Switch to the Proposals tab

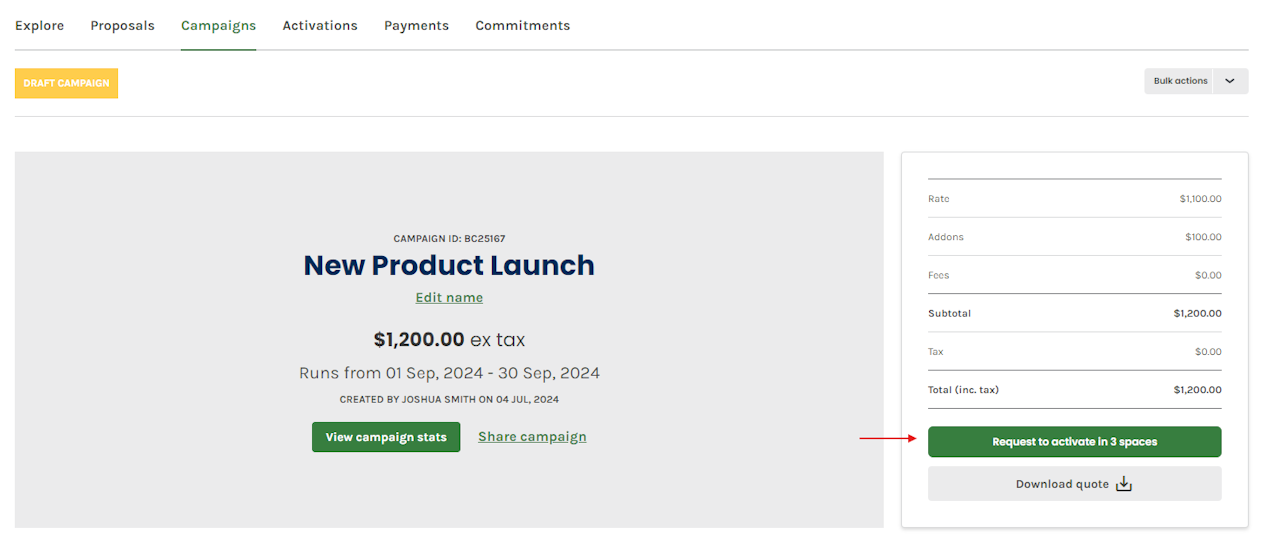[122, 26]
